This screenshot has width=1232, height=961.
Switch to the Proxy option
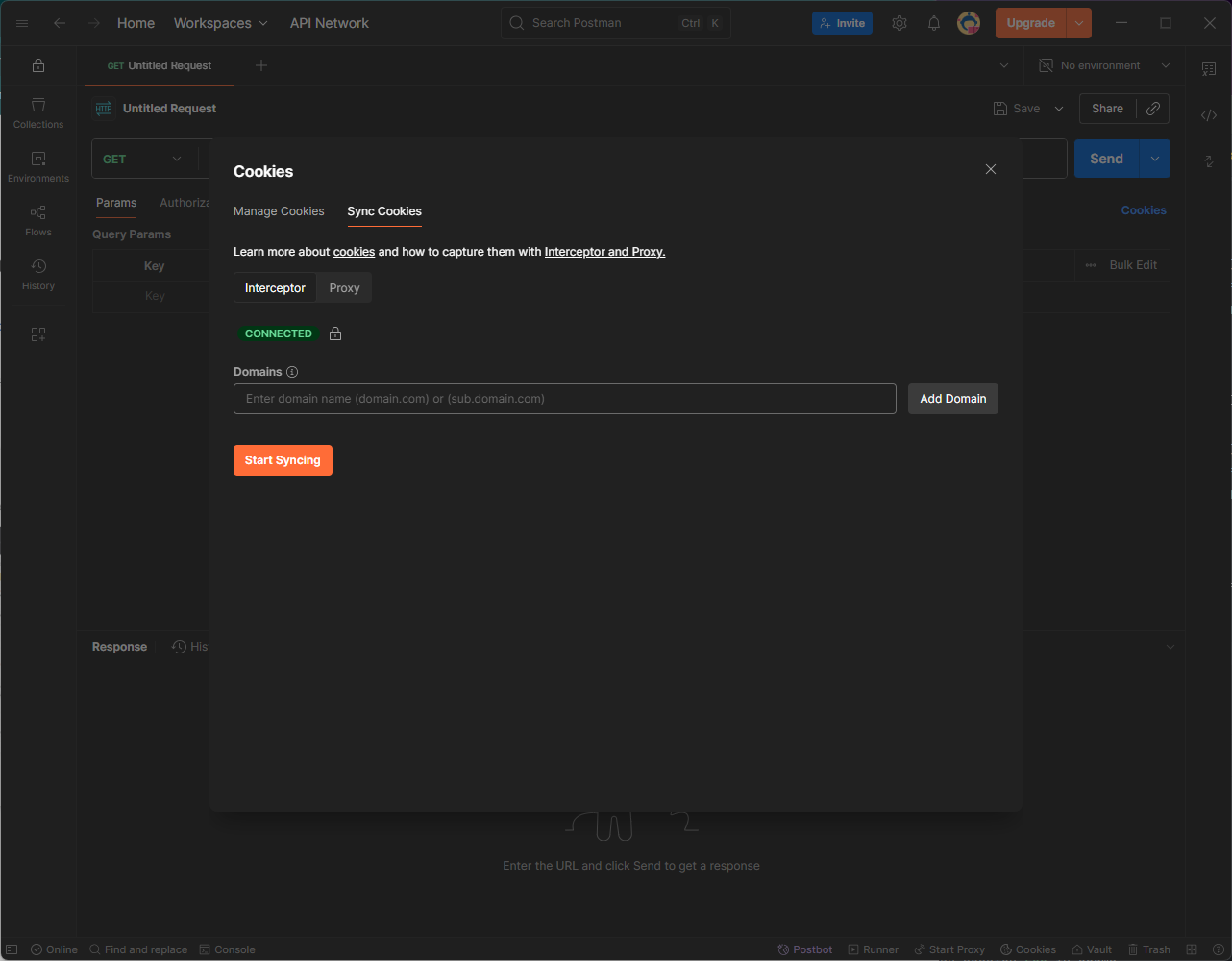344,288
